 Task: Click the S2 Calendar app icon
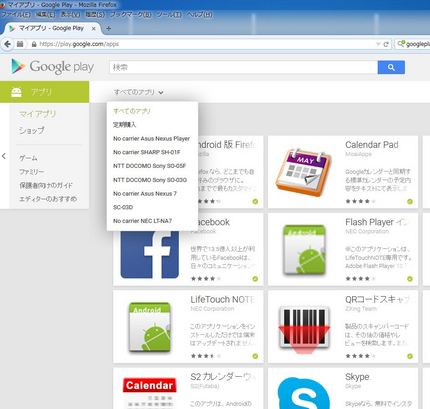(x=150, y=393)
